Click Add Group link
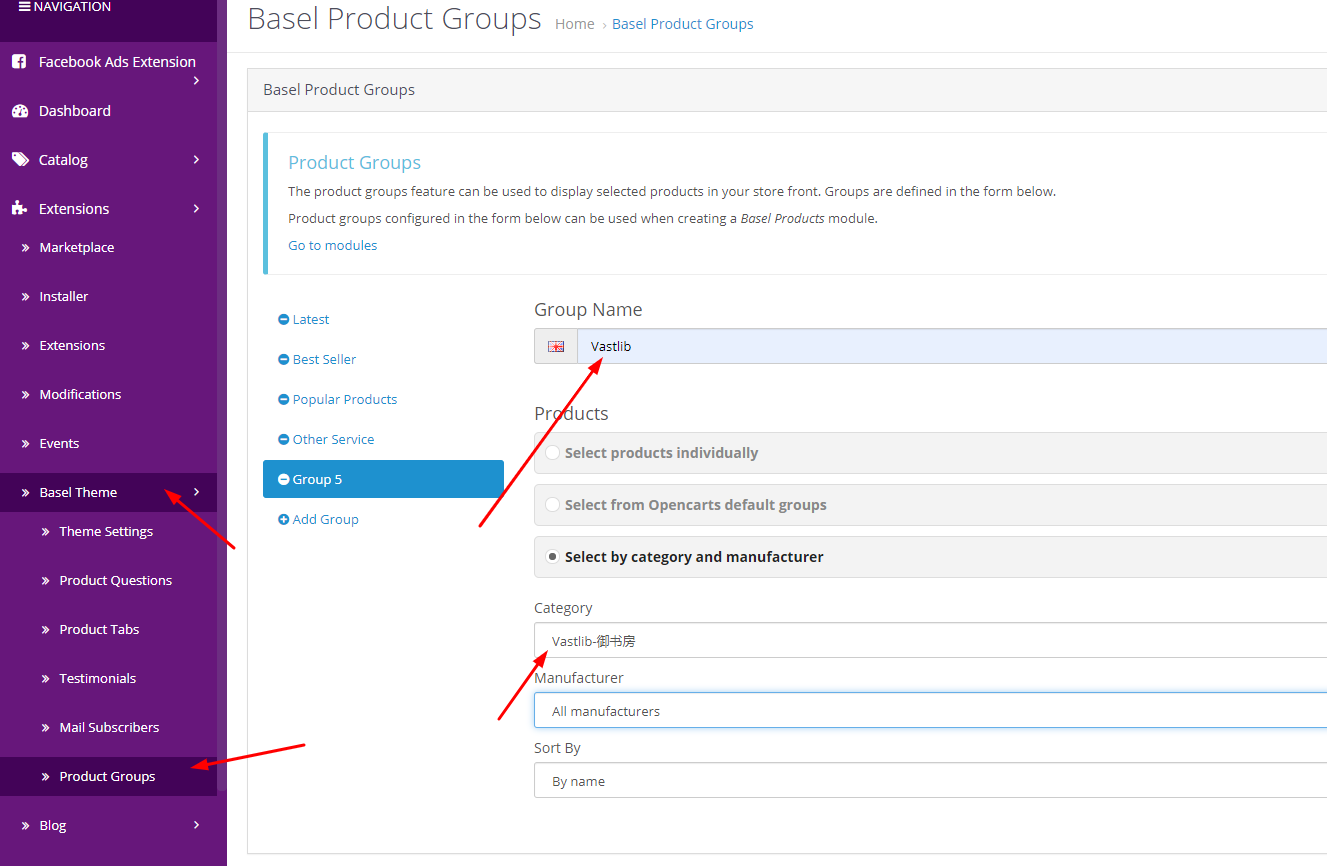The image size is (1327, 866). (x=325, y=520)
